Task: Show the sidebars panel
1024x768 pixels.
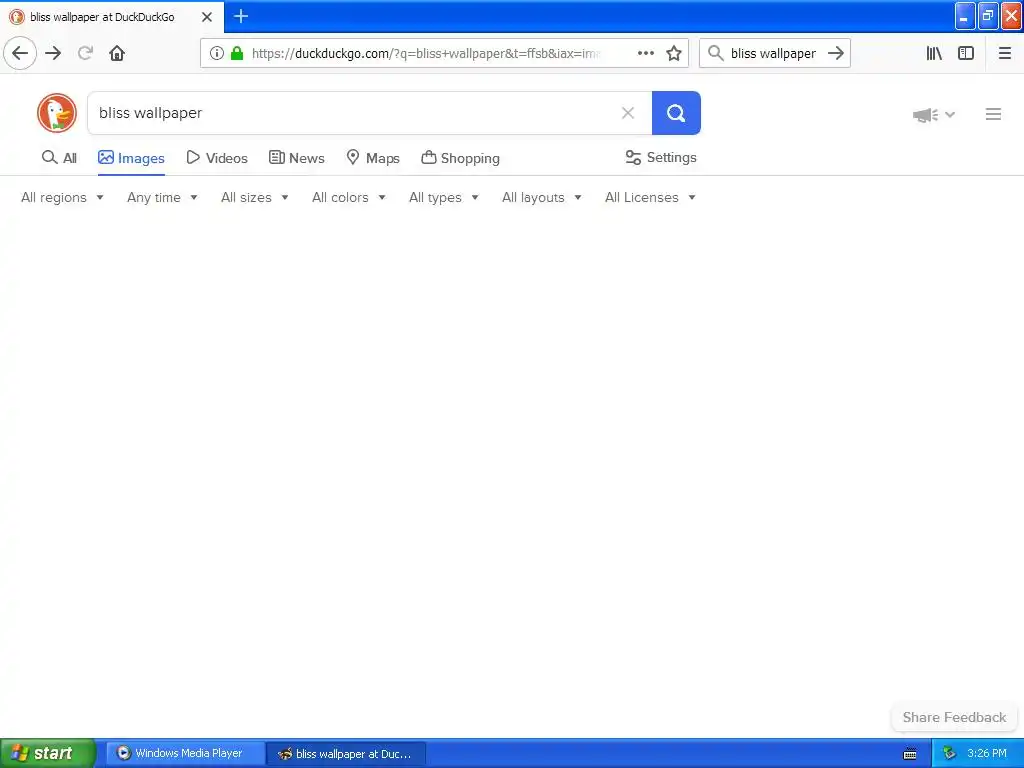Action: [966, 53]
